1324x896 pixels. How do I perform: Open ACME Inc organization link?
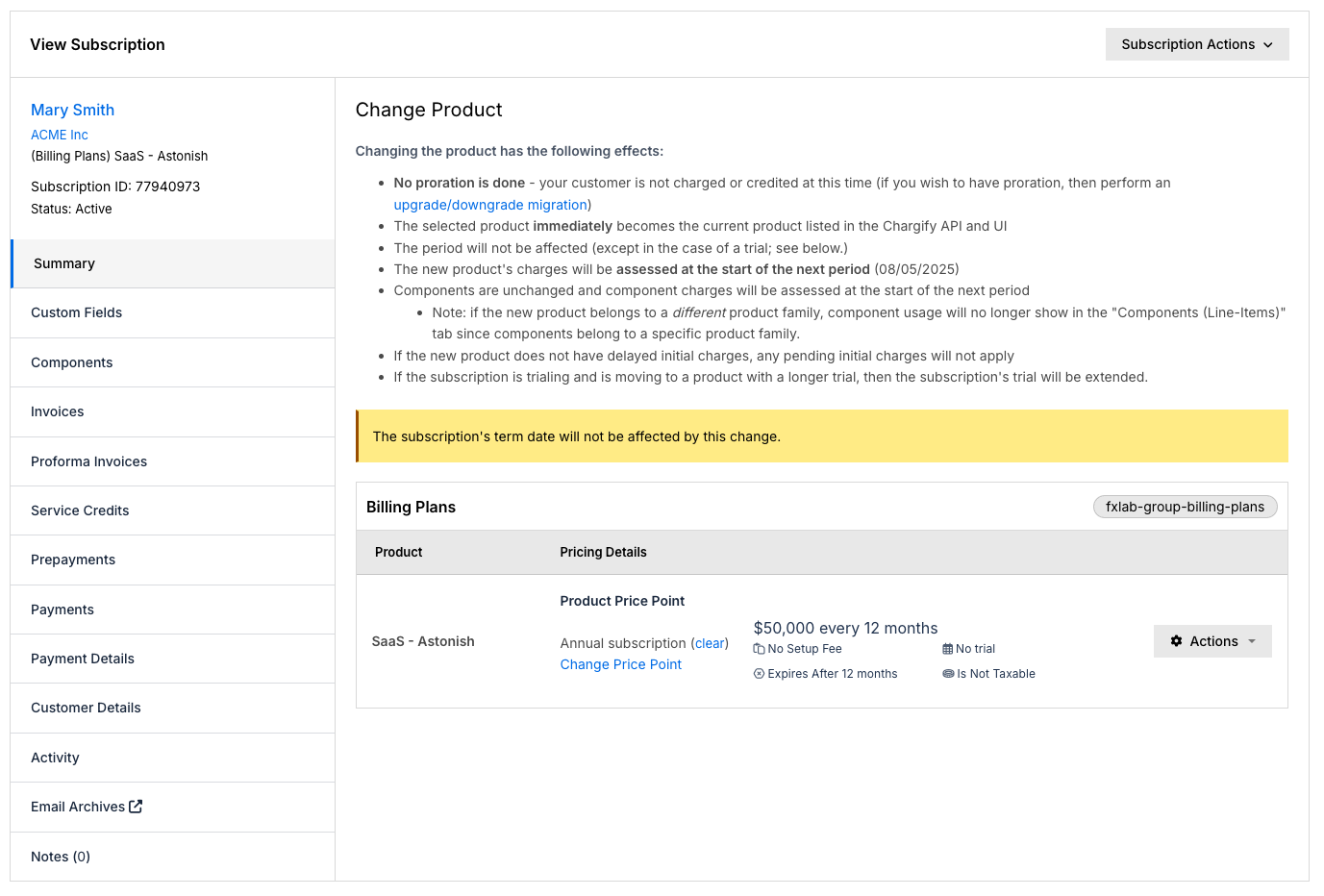click(x=60, y=135)
